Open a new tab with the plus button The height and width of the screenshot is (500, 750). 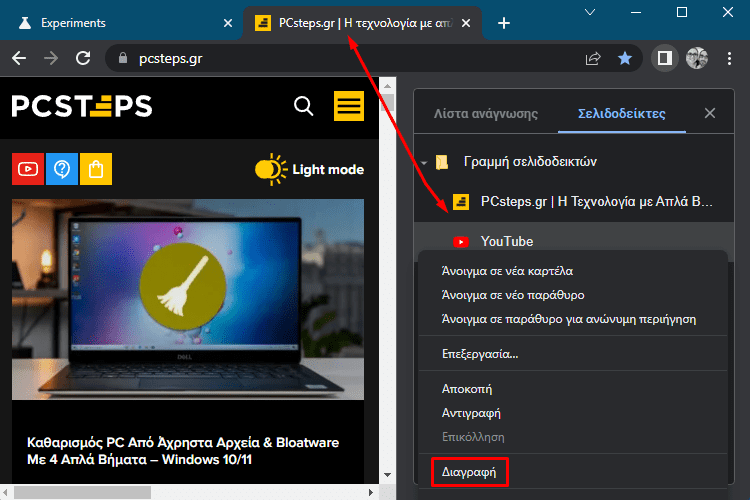point(504,23)
